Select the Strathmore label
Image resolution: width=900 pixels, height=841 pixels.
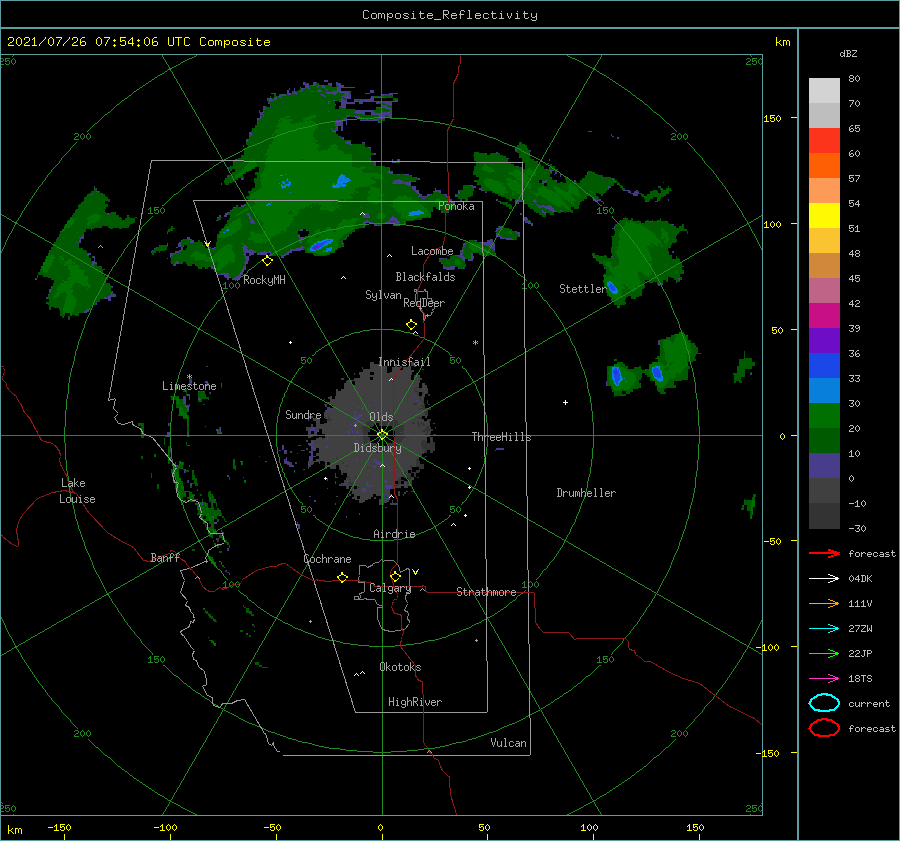[x=486, y=592]
